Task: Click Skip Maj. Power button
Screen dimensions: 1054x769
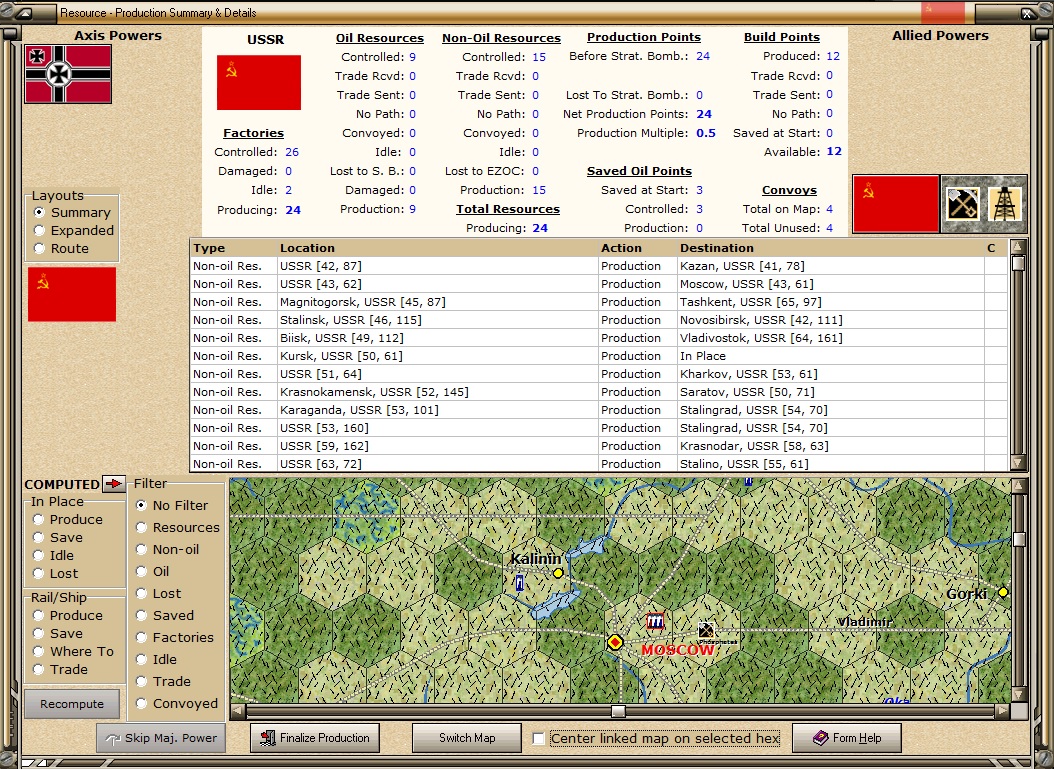Action: pos(161,738)
